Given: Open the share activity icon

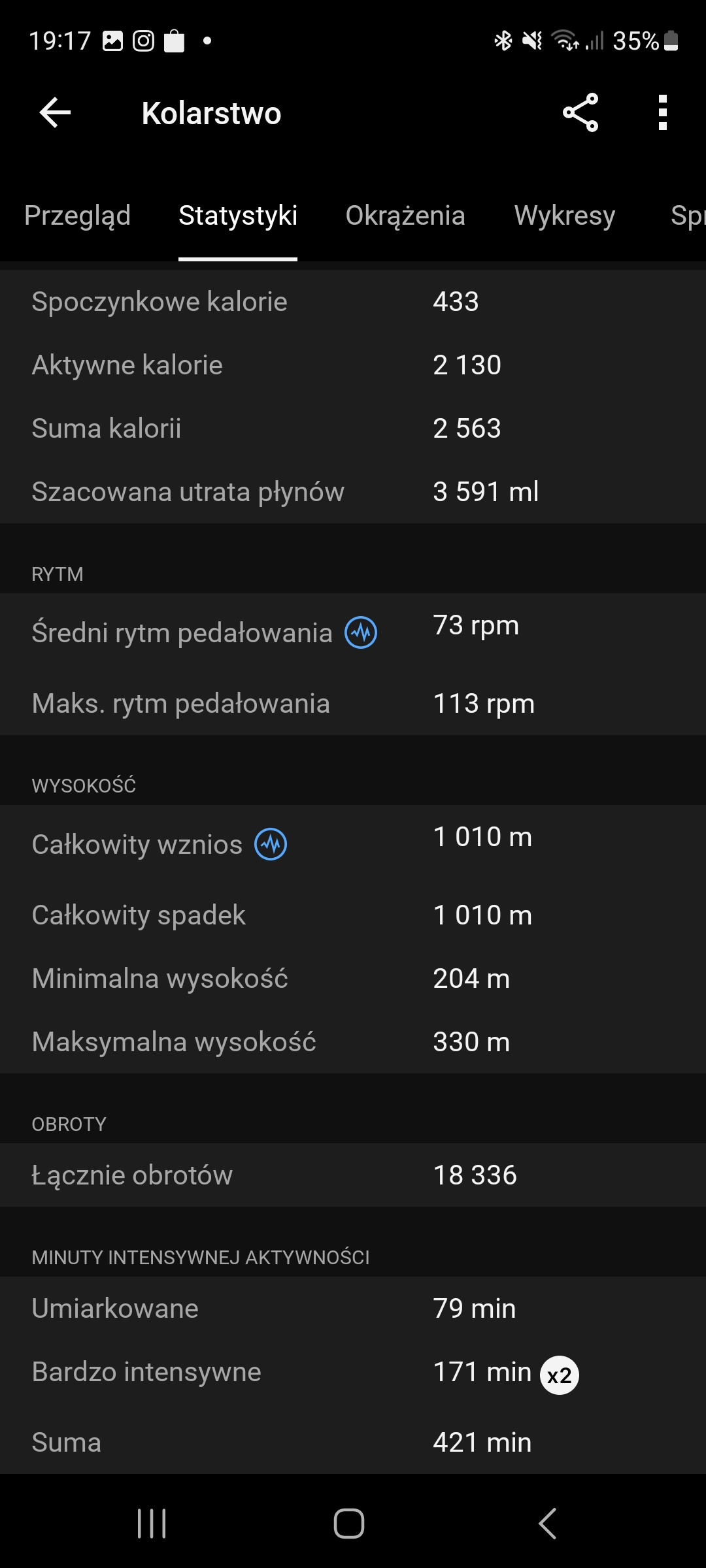Looking at the screenshot, I should pos(580,113).
